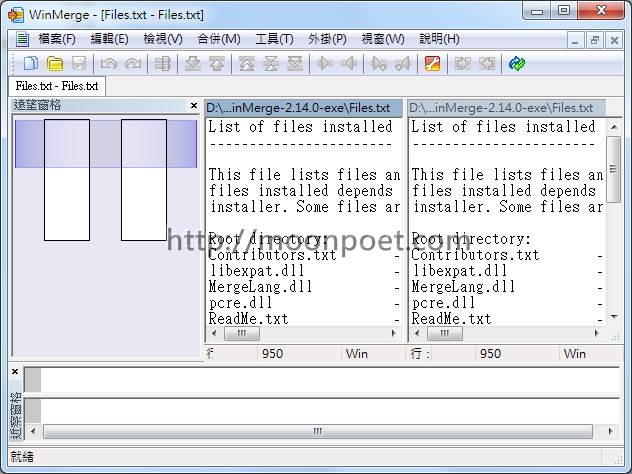Click 'libexpat.dll' line in left pane
This screenshot has width=632, height=474.
256,271
